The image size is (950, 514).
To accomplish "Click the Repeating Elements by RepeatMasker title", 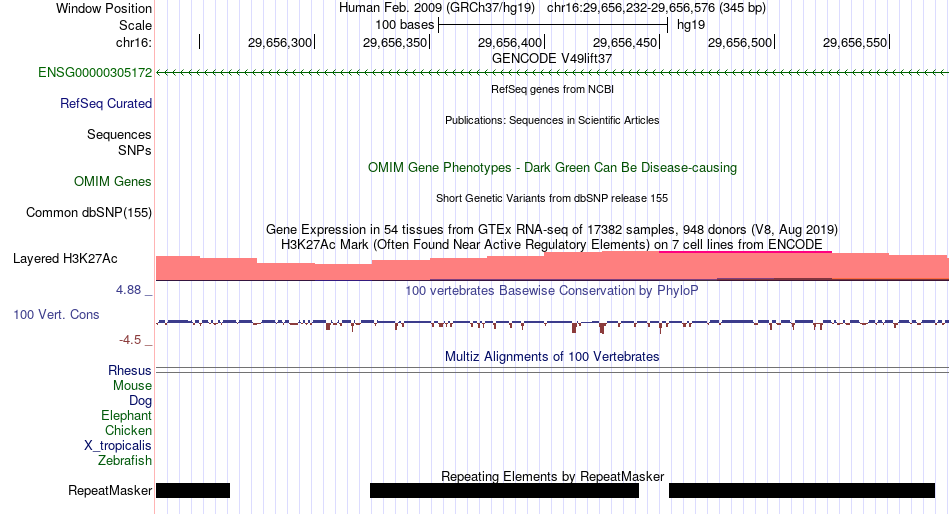I will point(552,476).
